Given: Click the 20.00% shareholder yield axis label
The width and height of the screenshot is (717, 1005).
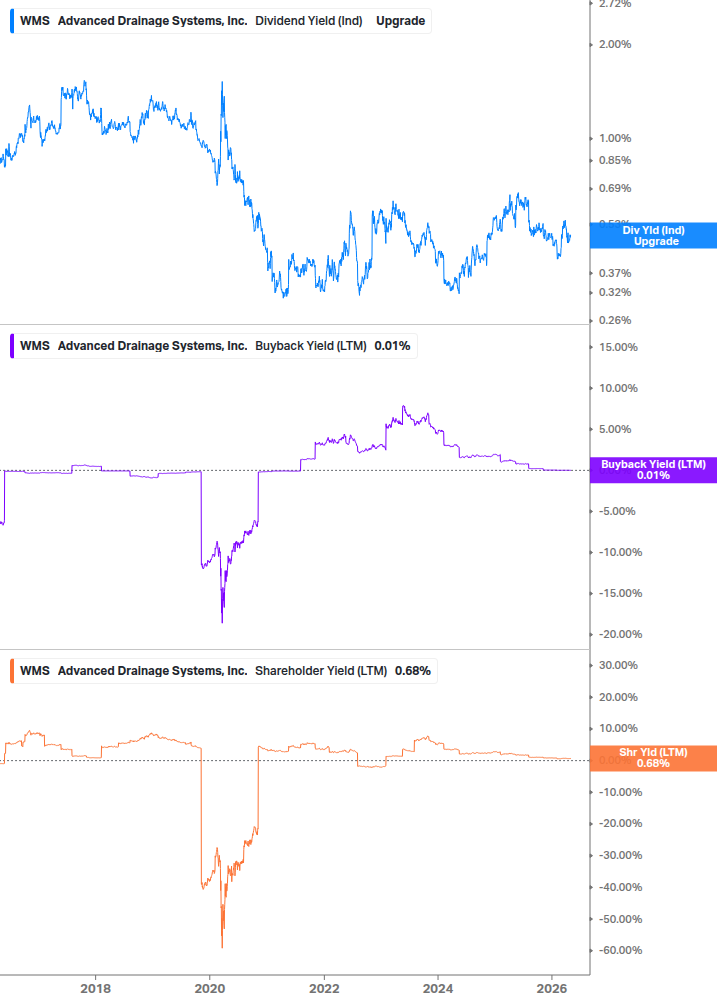Looking at the screenshot, I should 618,697.
